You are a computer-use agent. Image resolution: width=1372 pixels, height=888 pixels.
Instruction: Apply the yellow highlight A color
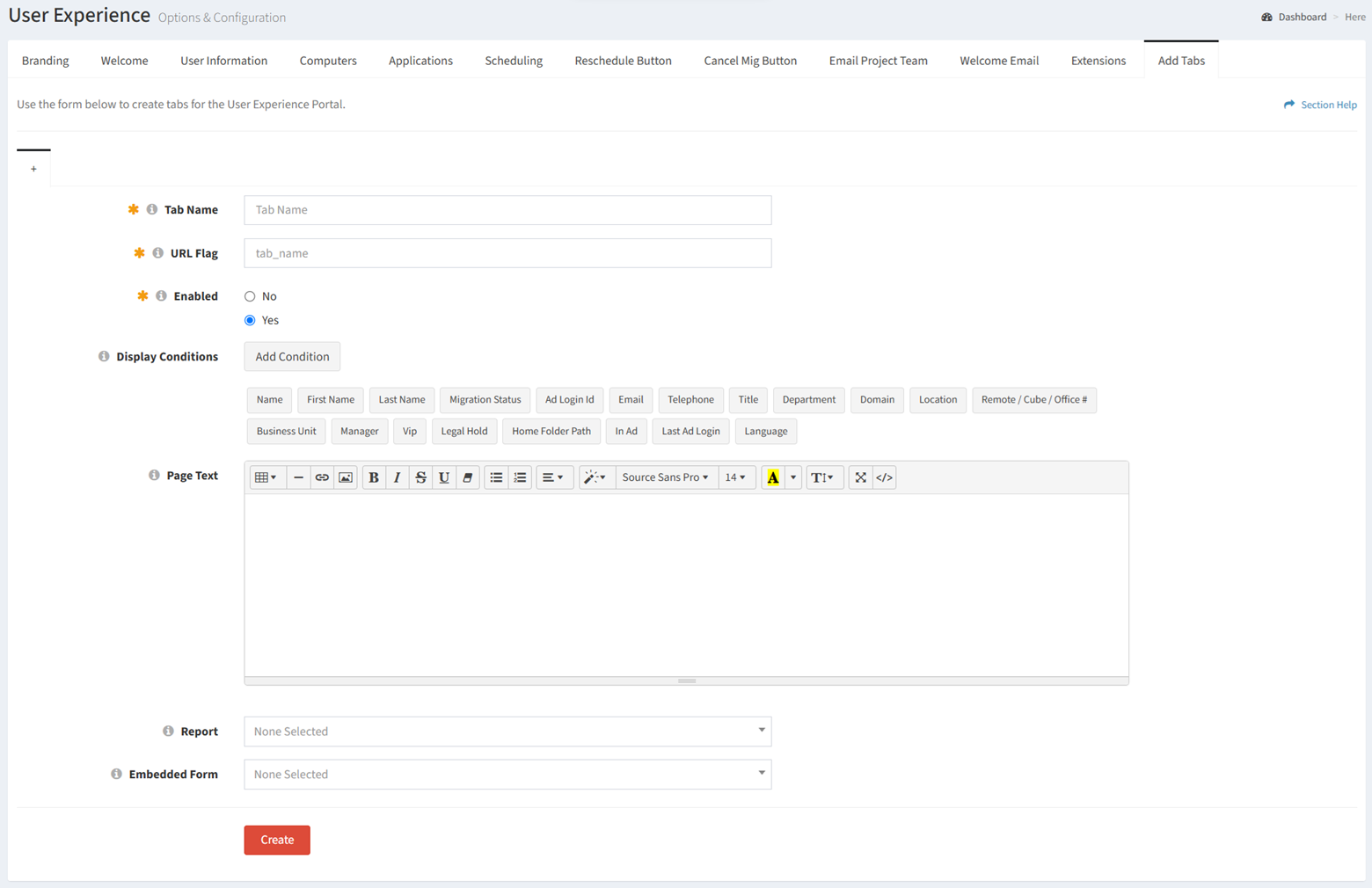click(773, 477)
